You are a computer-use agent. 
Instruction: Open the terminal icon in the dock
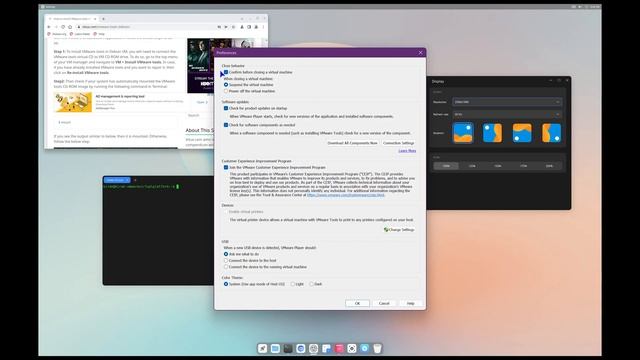[288, 348]
